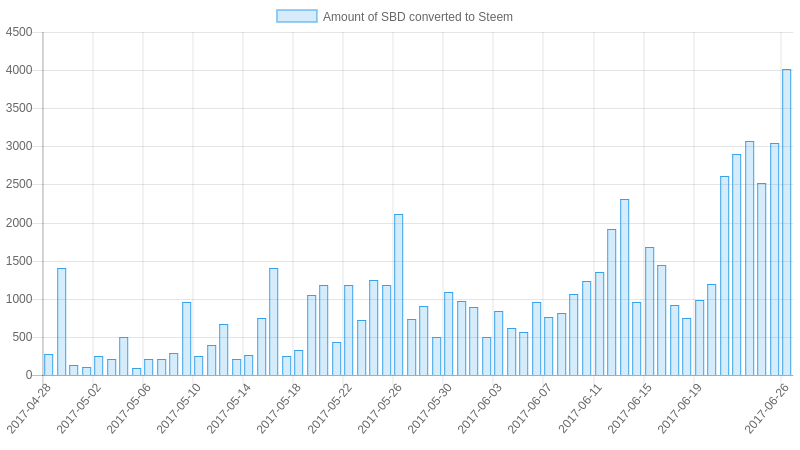800x450 pixels.
Task: Click the x-axis label 2017-05-02
Action: pos(79,409)
